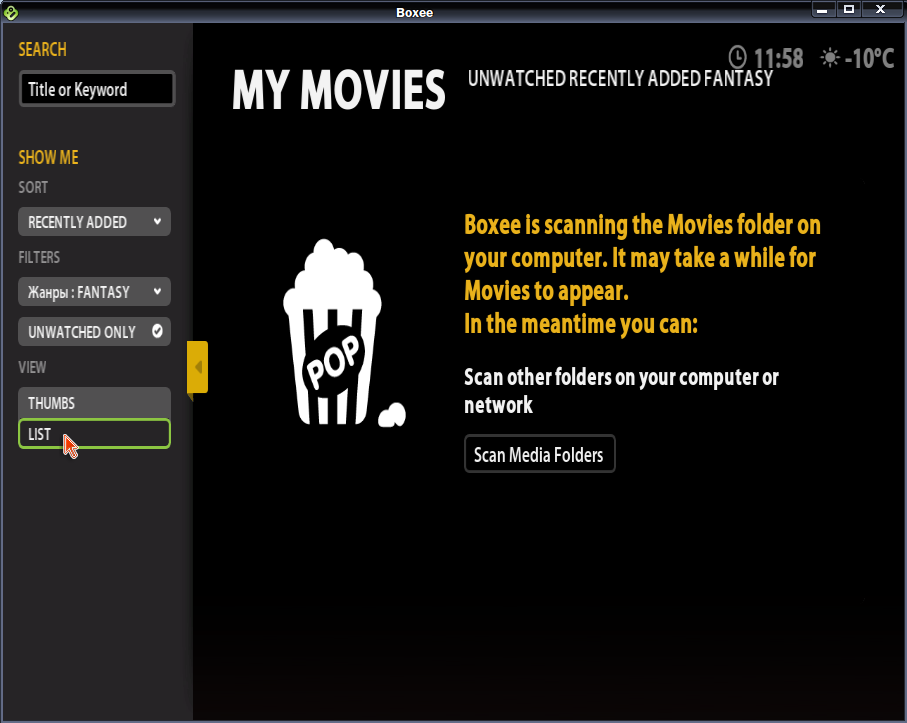Switch to List view

(94, 434)
